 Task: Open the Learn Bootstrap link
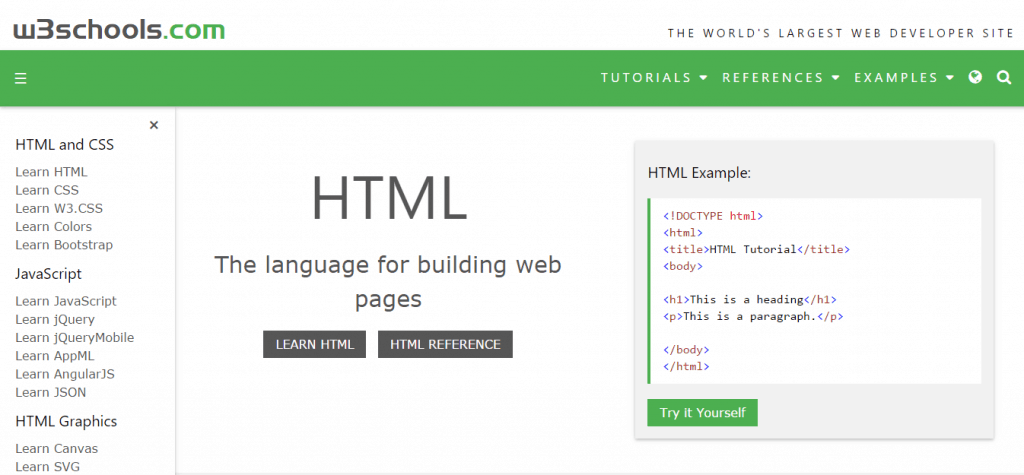(64, 245)
